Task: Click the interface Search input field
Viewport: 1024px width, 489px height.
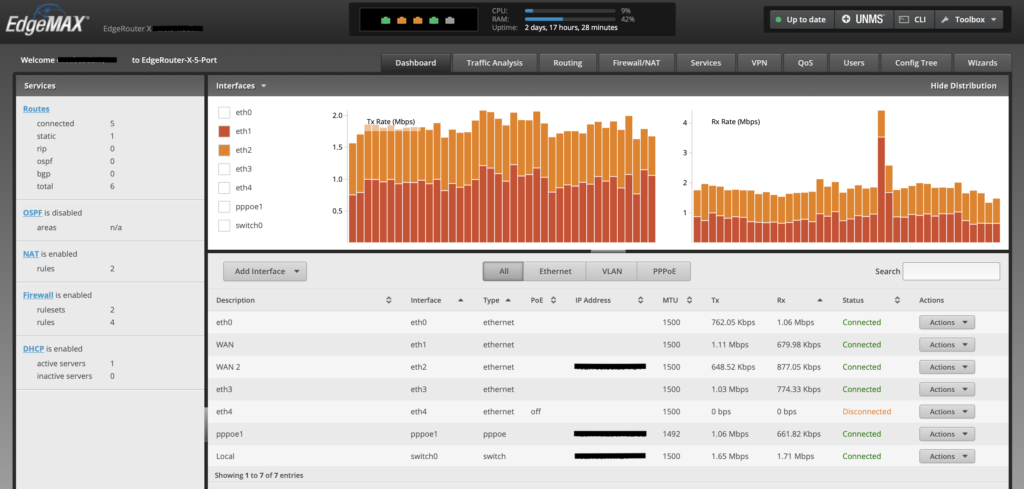Action: [950, 271]
